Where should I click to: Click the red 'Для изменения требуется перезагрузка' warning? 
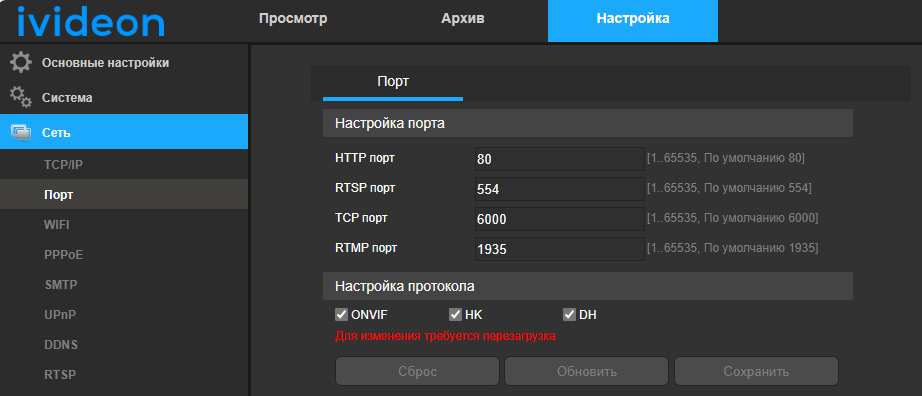445,337
